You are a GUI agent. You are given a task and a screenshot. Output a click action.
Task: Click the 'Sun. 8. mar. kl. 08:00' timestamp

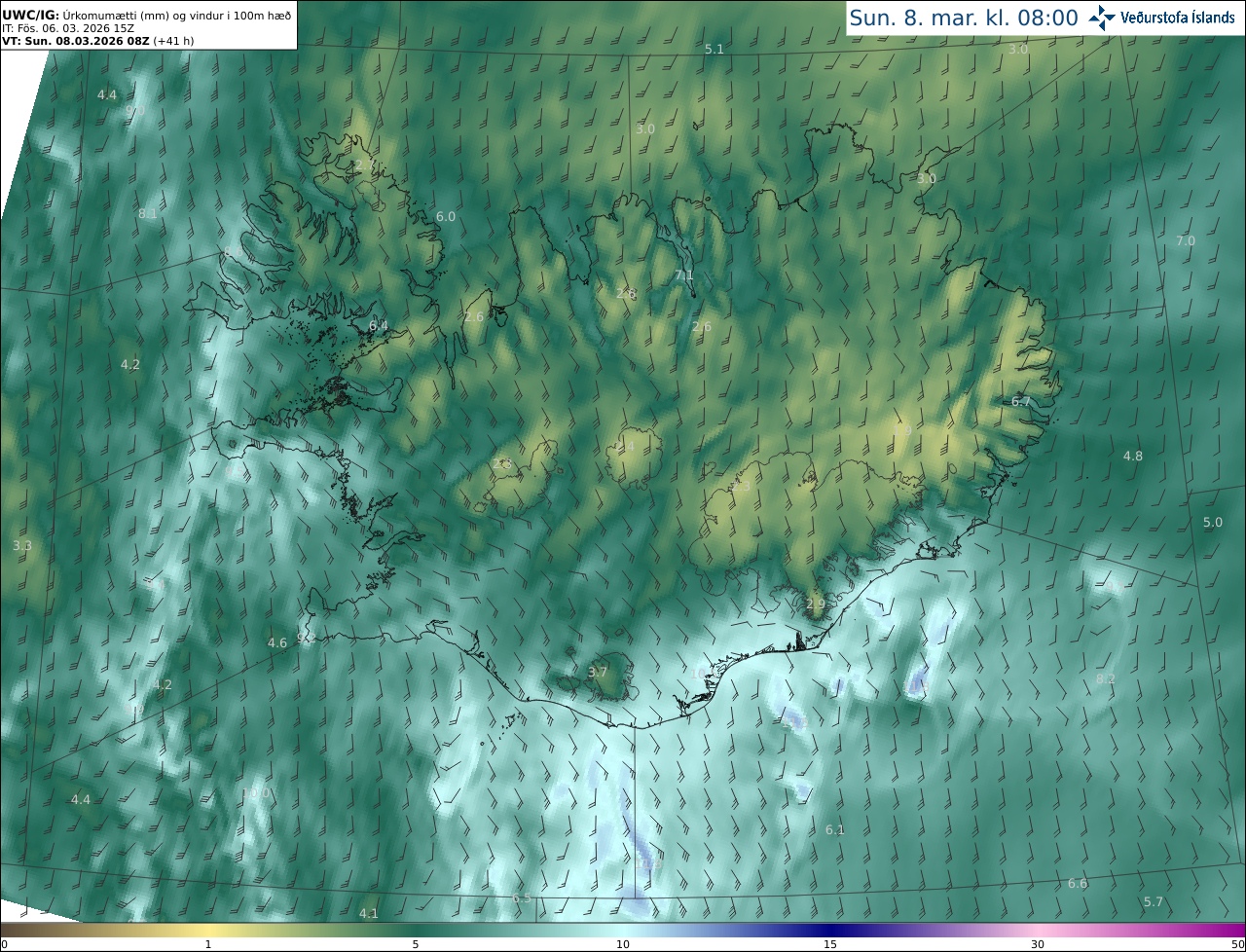[964, 18]
